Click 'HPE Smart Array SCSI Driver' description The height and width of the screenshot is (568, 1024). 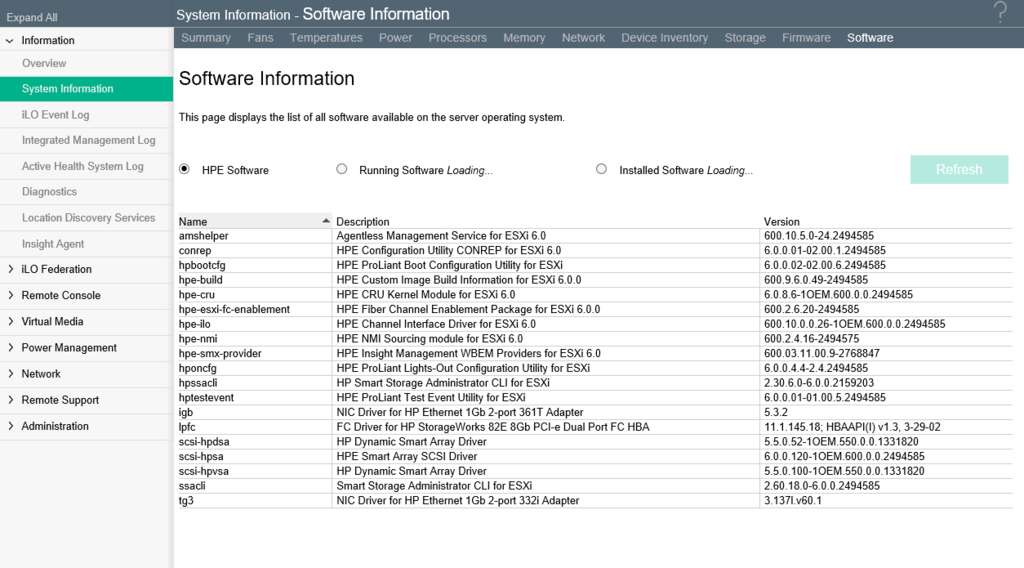click(406, 456)
